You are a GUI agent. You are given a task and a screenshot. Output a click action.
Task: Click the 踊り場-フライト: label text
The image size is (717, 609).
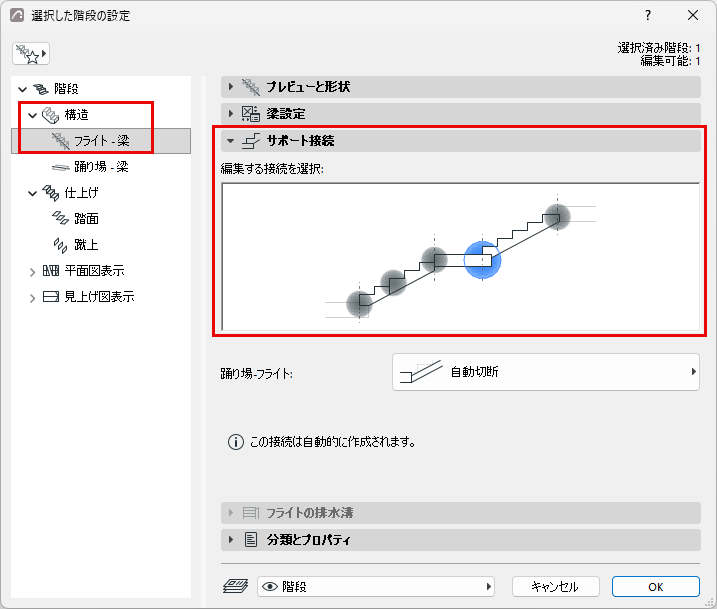click(x=257, y=374)
